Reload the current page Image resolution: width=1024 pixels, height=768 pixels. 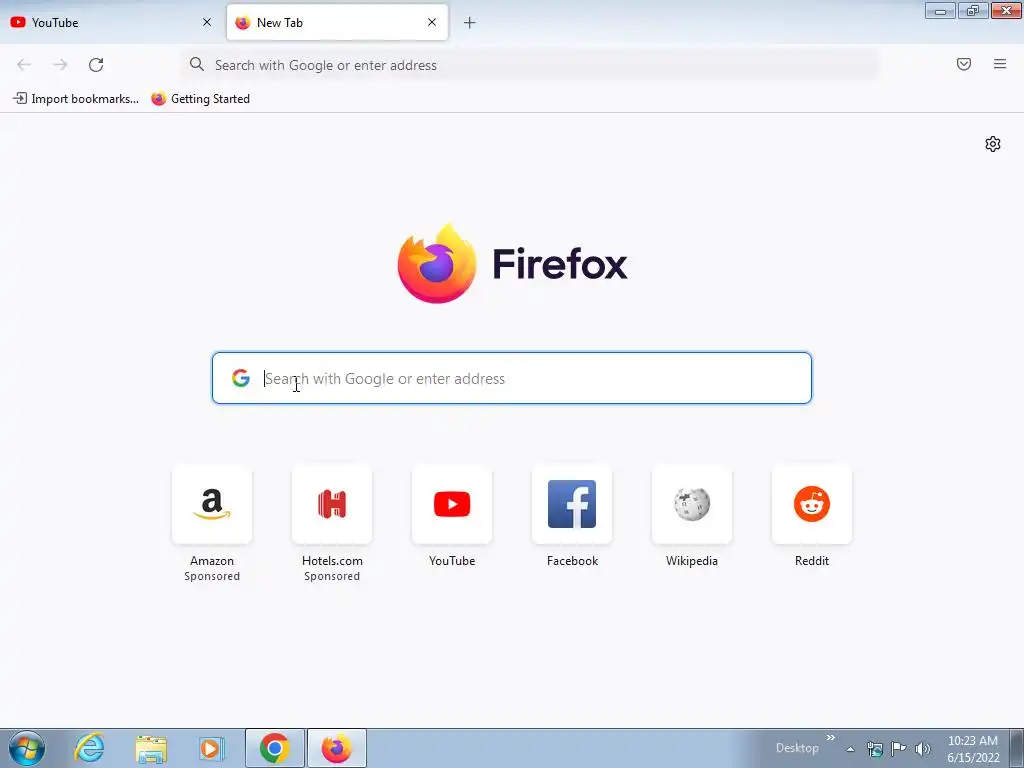[x=96, y=65]
